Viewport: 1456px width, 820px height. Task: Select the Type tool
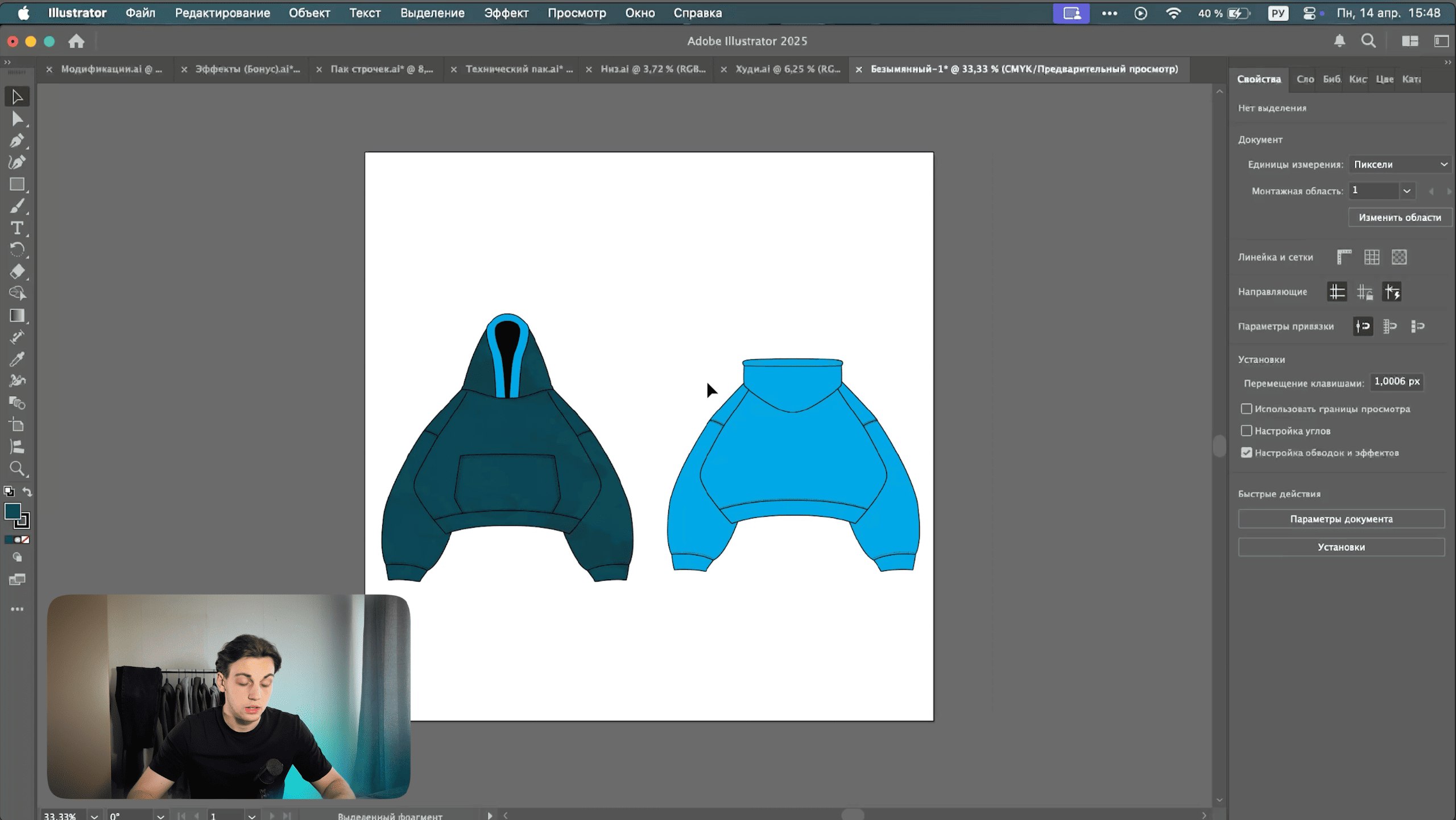click(x=17, y=228)
